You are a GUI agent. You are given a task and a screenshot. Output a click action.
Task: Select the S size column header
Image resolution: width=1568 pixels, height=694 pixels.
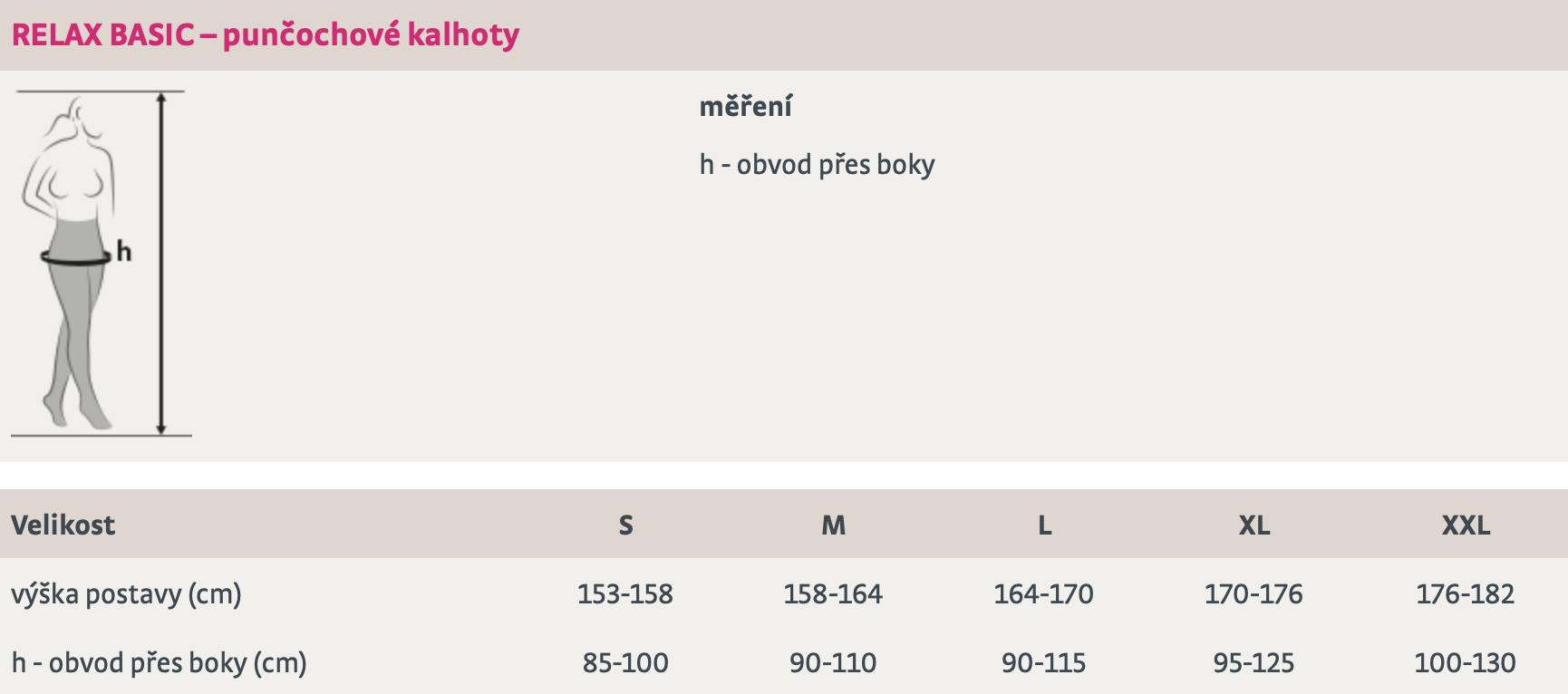coord(625,525)
